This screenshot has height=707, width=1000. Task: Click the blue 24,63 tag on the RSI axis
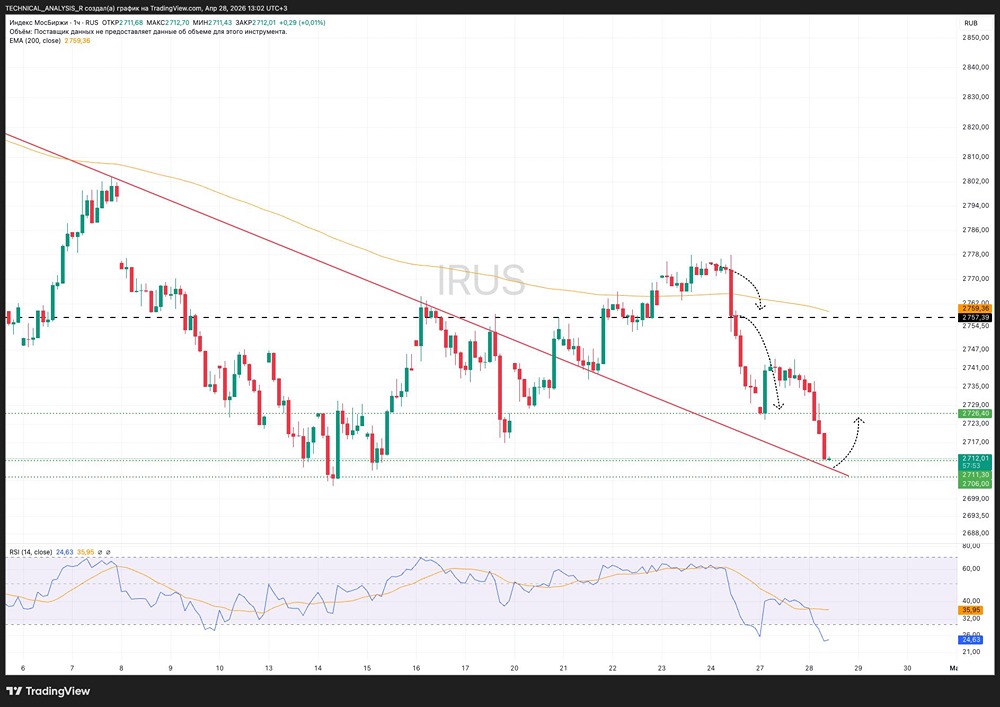point(971,639)
